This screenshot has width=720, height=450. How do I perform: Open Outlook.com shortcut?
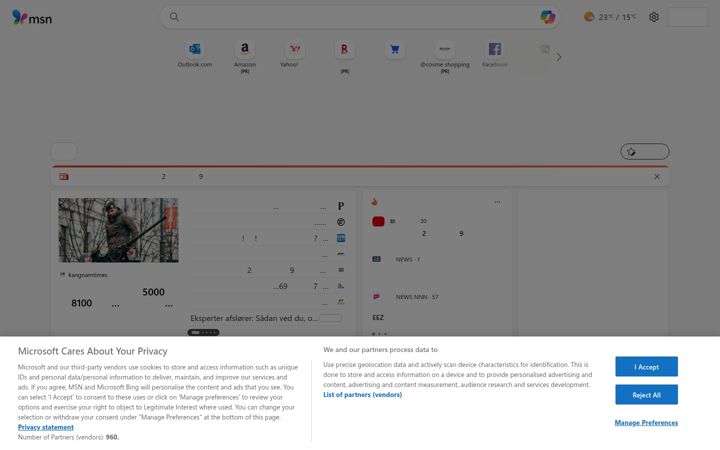pyautogui.click(x=195, y=55)
